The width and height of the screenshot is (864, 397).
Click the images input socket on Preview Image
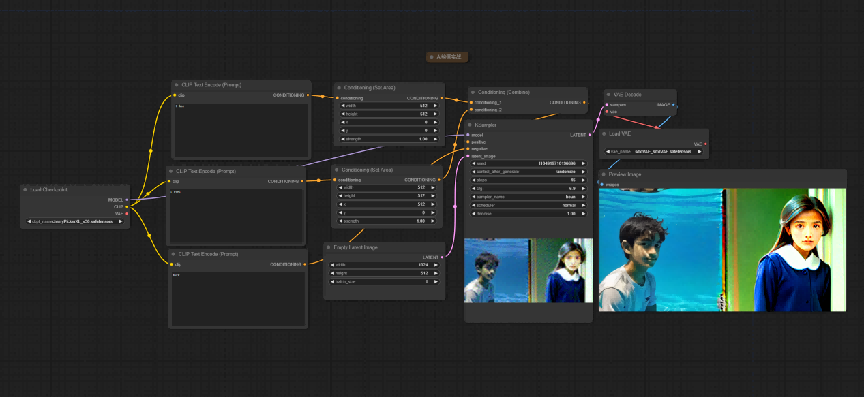coord(602,184)
